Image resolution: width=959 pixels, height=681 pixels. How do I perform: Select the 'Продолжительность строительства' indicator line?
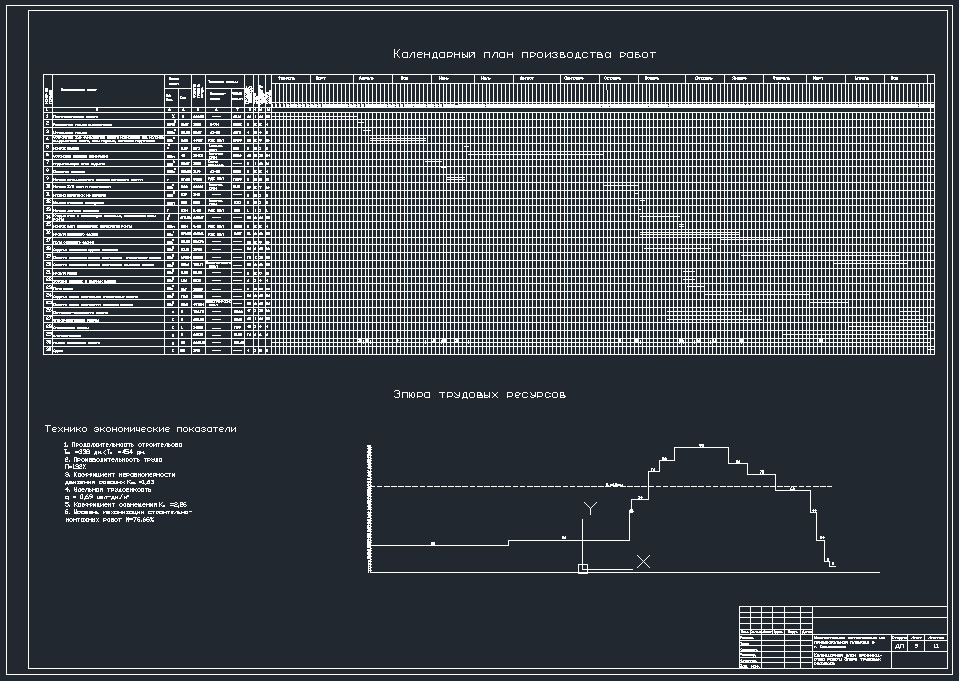pyautogui.click(x=123, y=443)
